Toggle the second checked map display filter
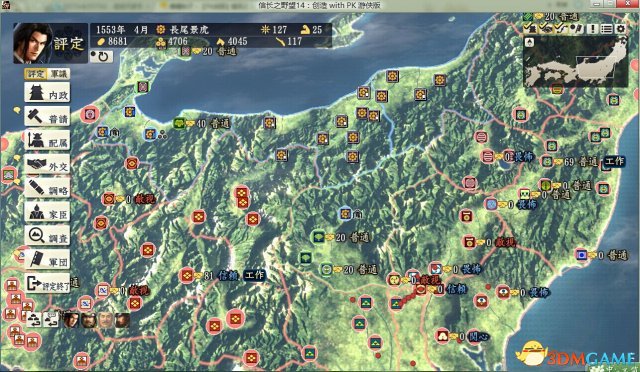 tap(546, 28)
